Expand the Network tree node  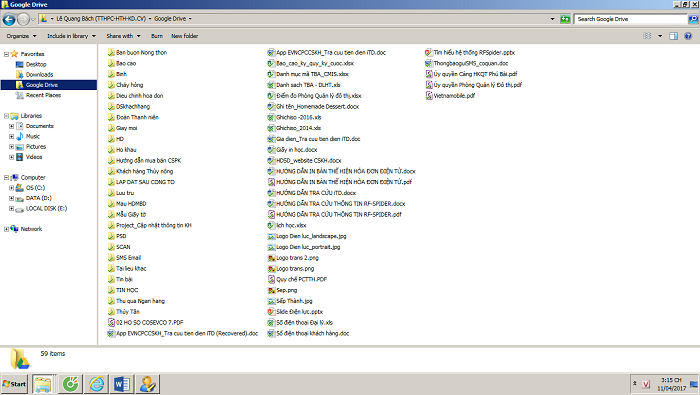coord(6,229)
